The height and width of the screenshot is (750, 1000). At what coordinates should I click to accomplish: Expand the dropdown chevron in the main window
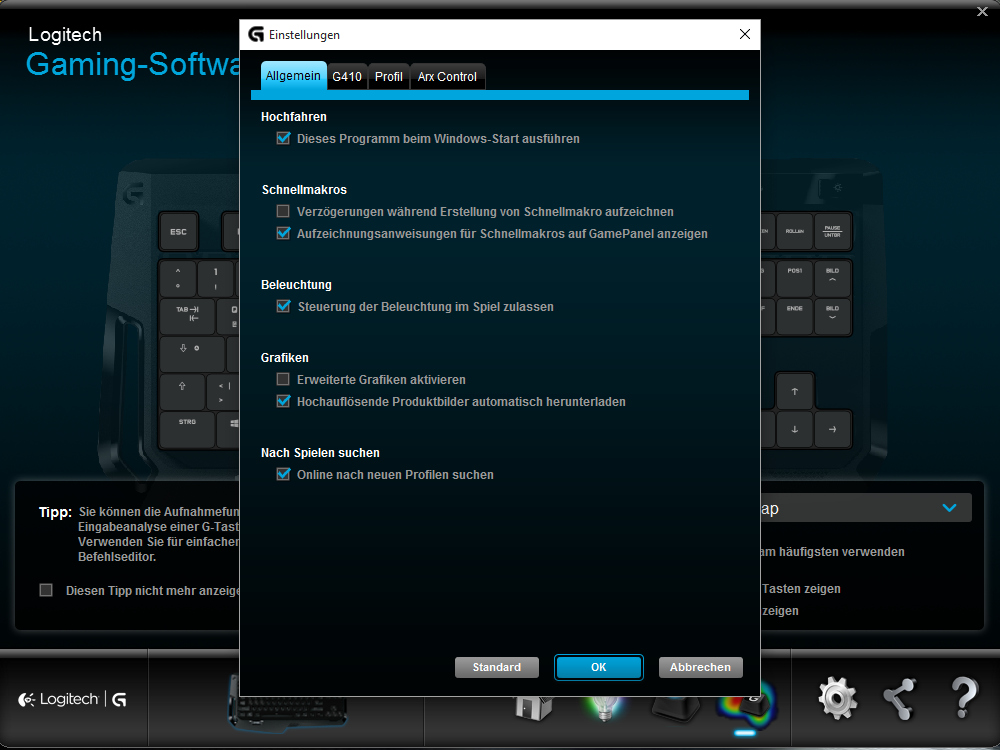[x=949, y=508]
